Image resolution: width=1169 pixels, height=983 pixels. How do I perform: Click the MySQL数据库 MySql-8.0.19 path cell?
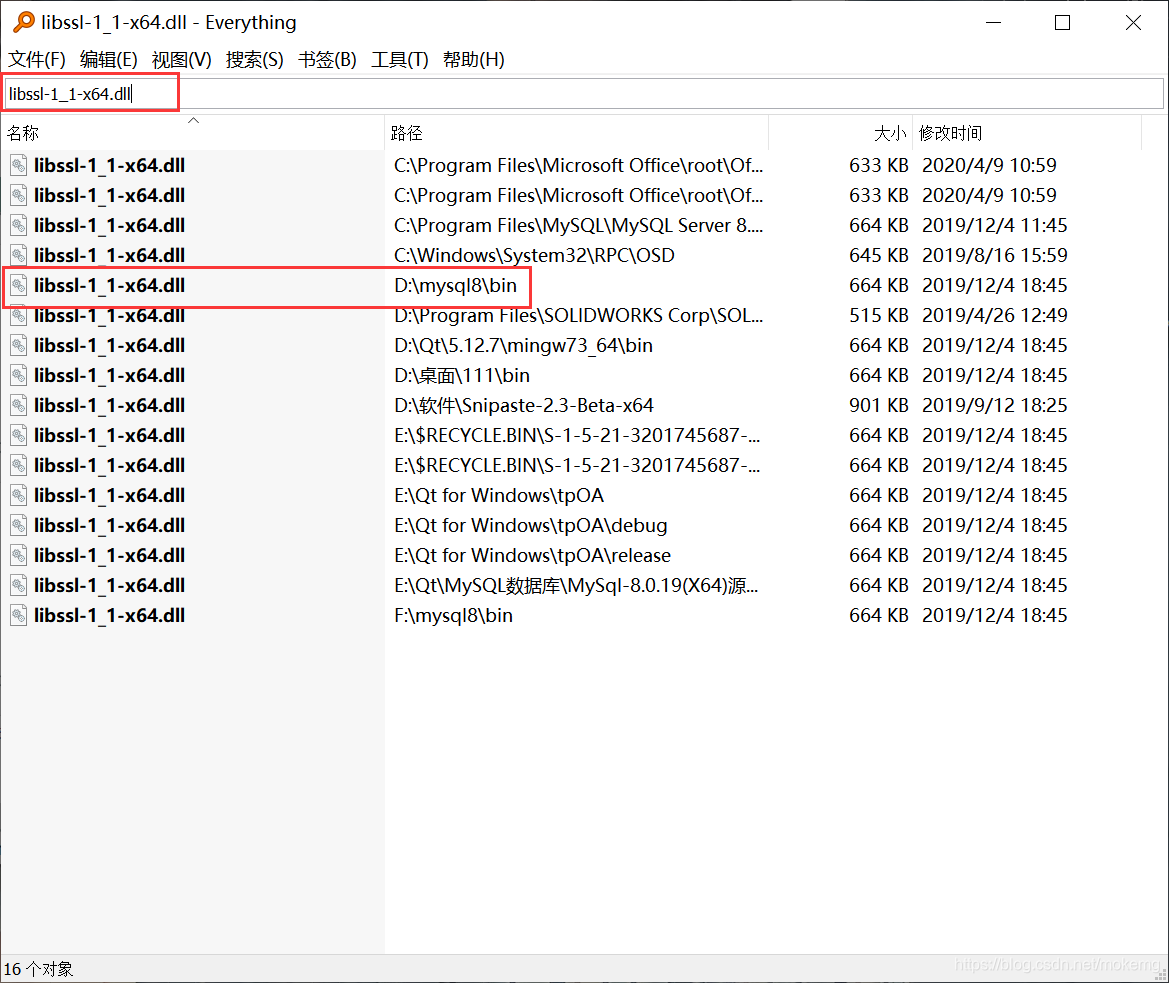click(576, 586)
